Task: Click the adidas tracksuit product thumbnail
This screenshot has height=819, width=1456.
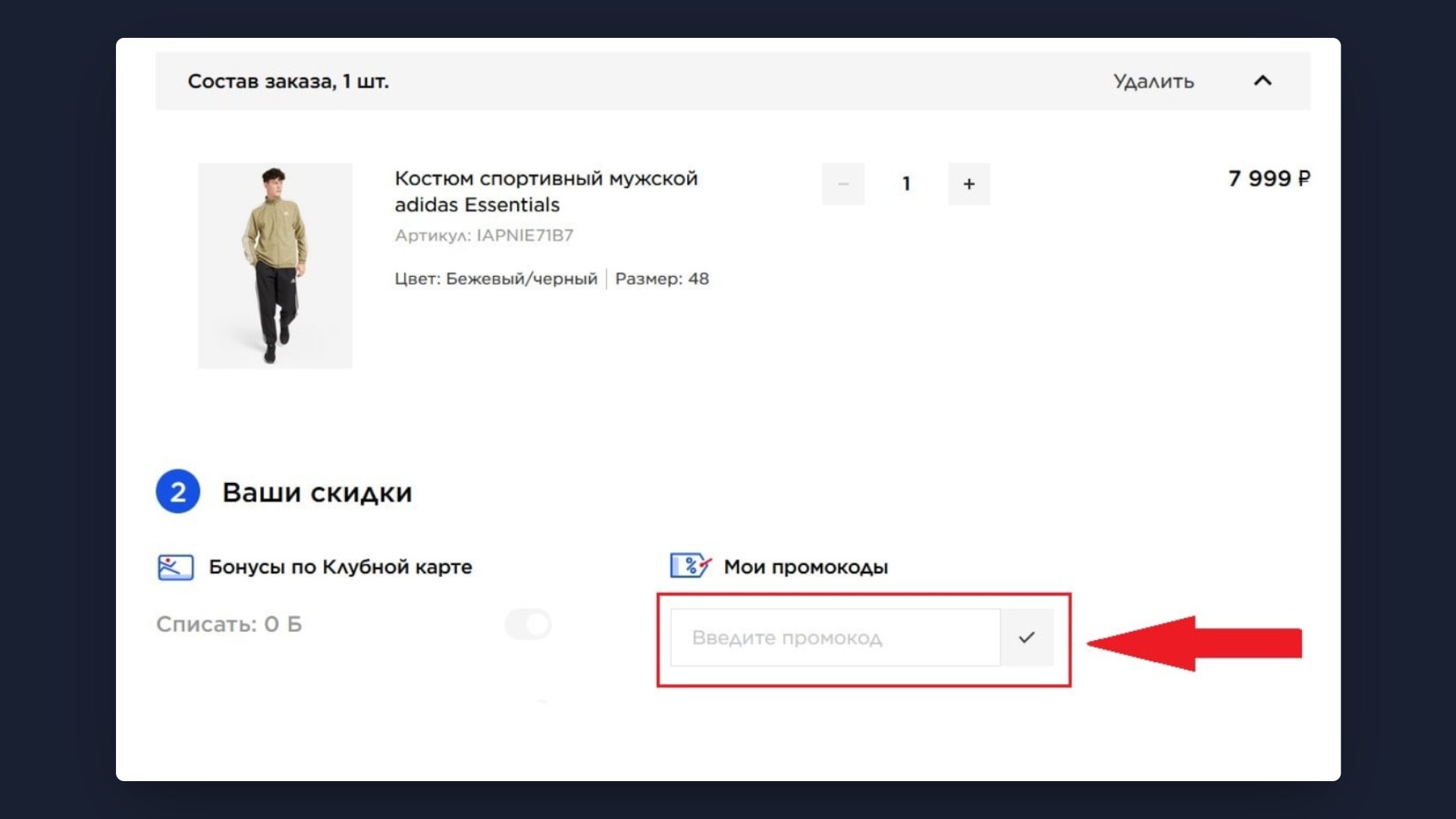Action: pos(275,265)
